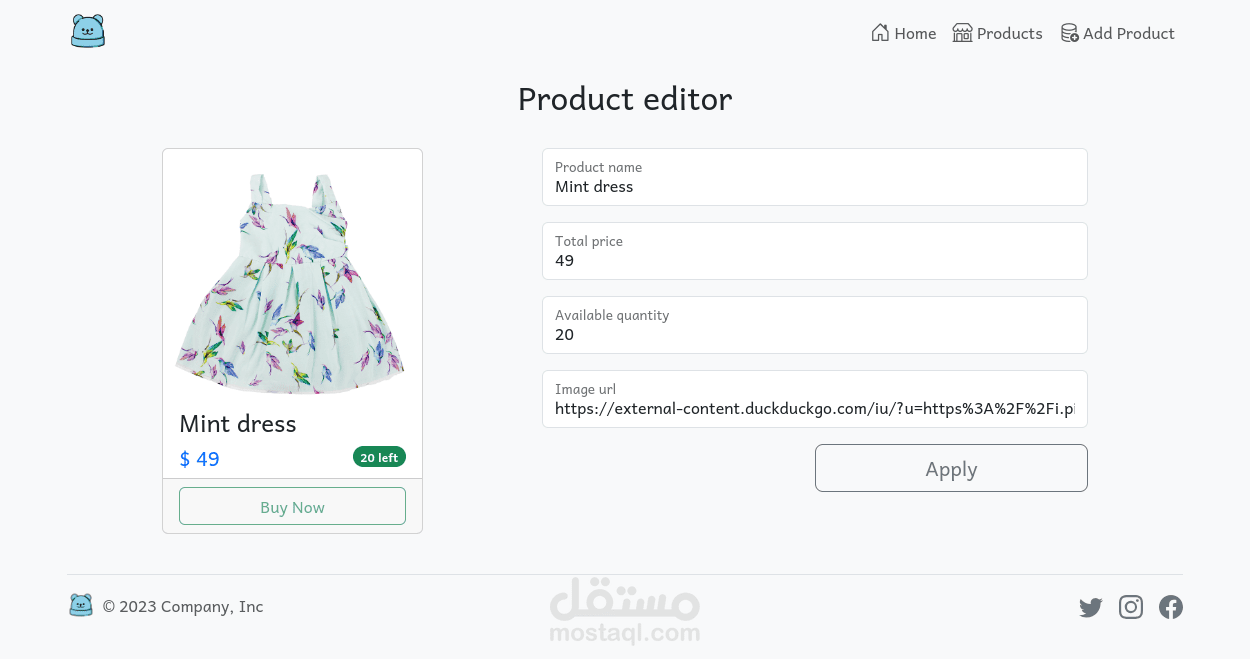This screenshot has width=1250, height=659.
Task: Open the Twitter icon in footer
Action: (1090, 607)
